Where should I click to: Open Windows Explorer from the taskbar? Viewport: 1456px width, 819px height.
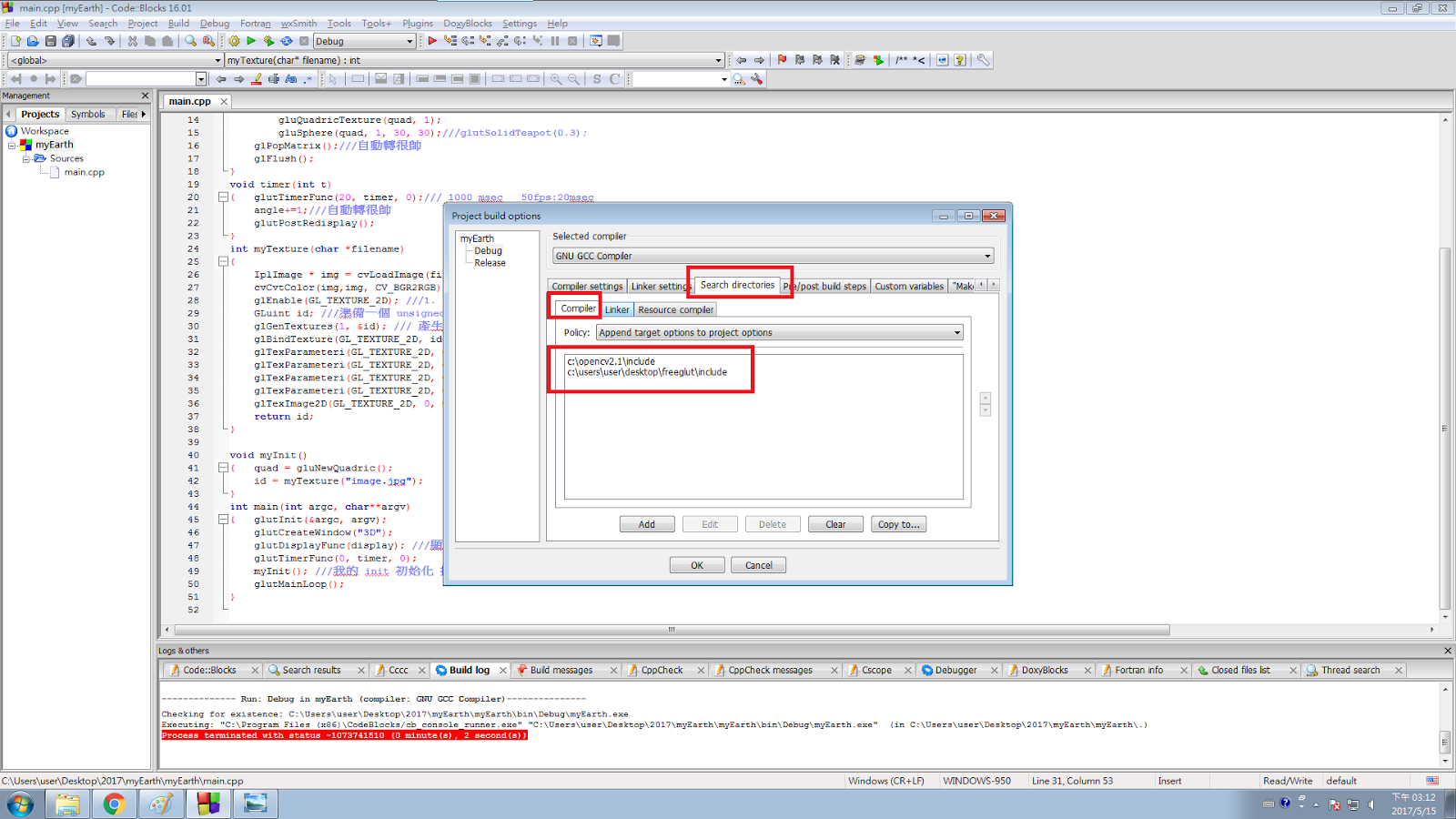coord(67,804)
